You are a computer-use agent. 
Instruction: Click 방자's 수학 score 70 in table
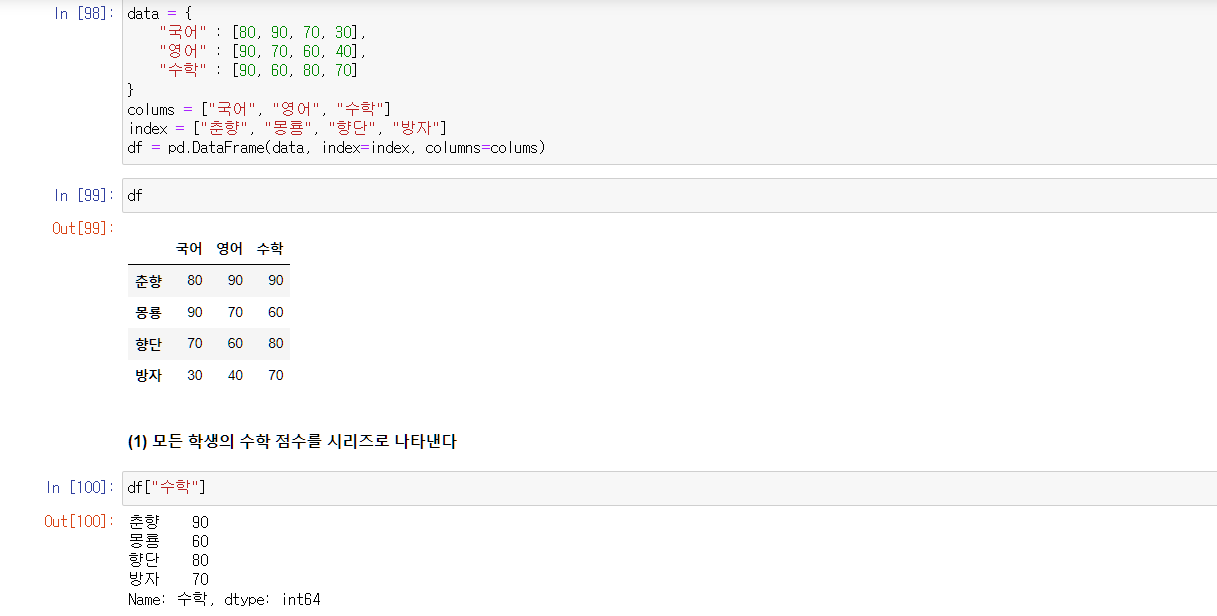coord(276,376)
